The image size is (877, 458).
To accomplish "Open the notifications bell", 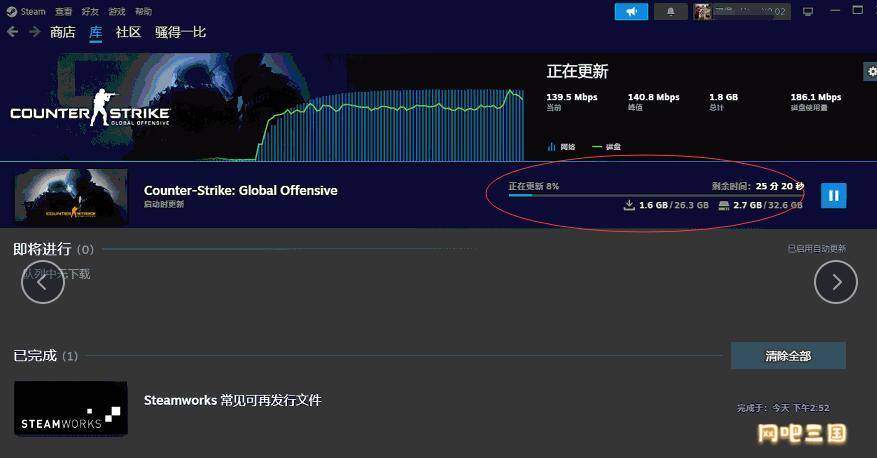I will 671,11.
